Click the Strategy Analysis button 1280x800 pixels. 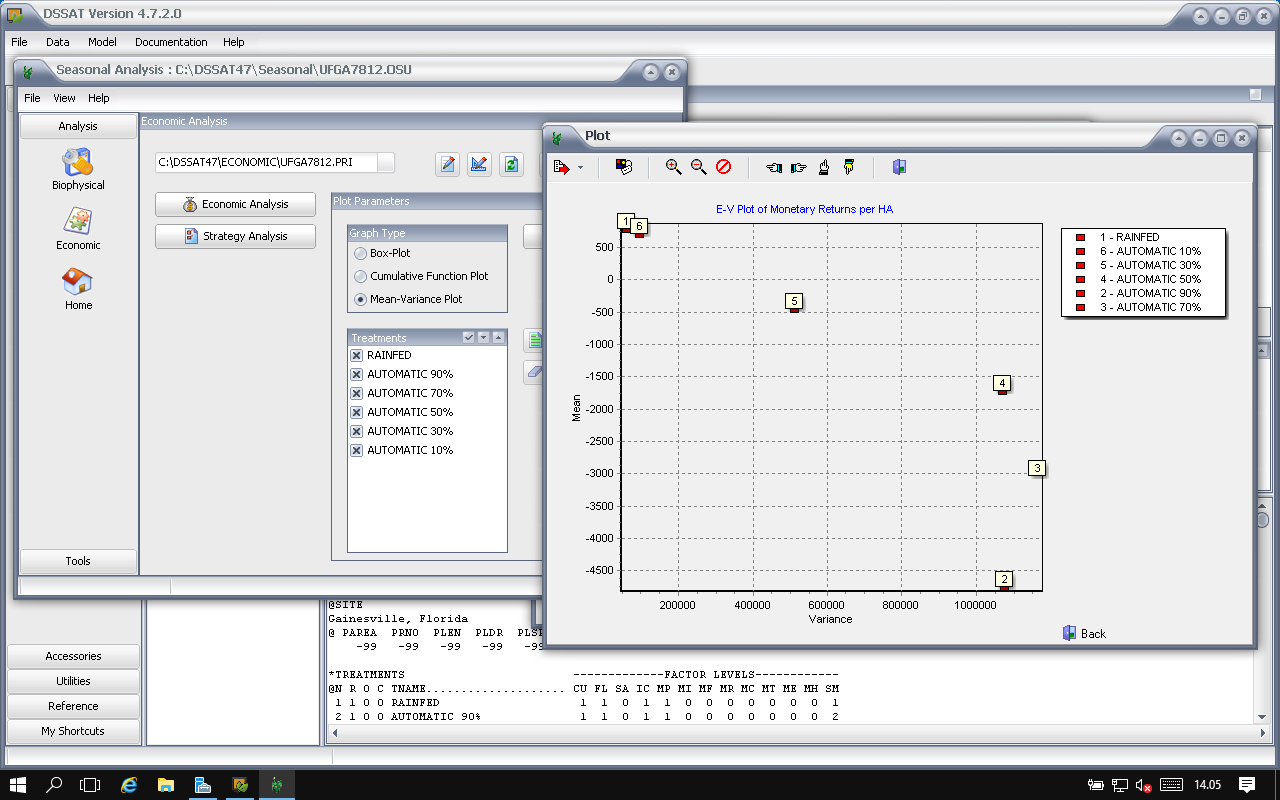click(235, 237)
